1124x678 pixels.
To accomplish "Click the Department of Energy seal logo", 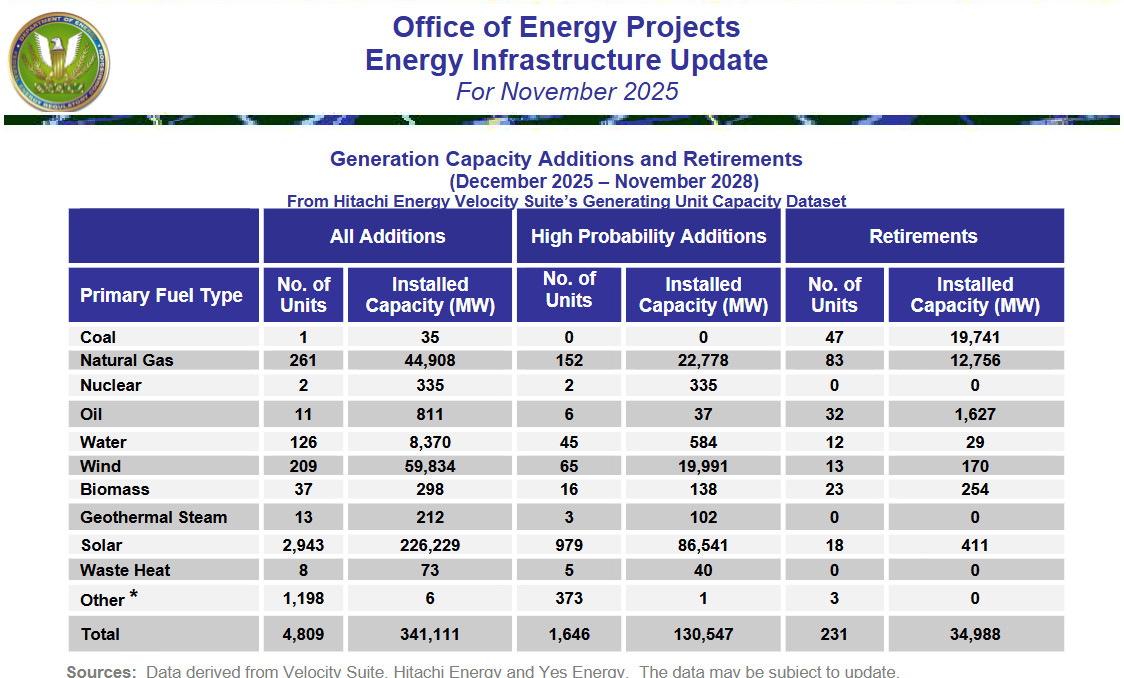I will [58, 61].
